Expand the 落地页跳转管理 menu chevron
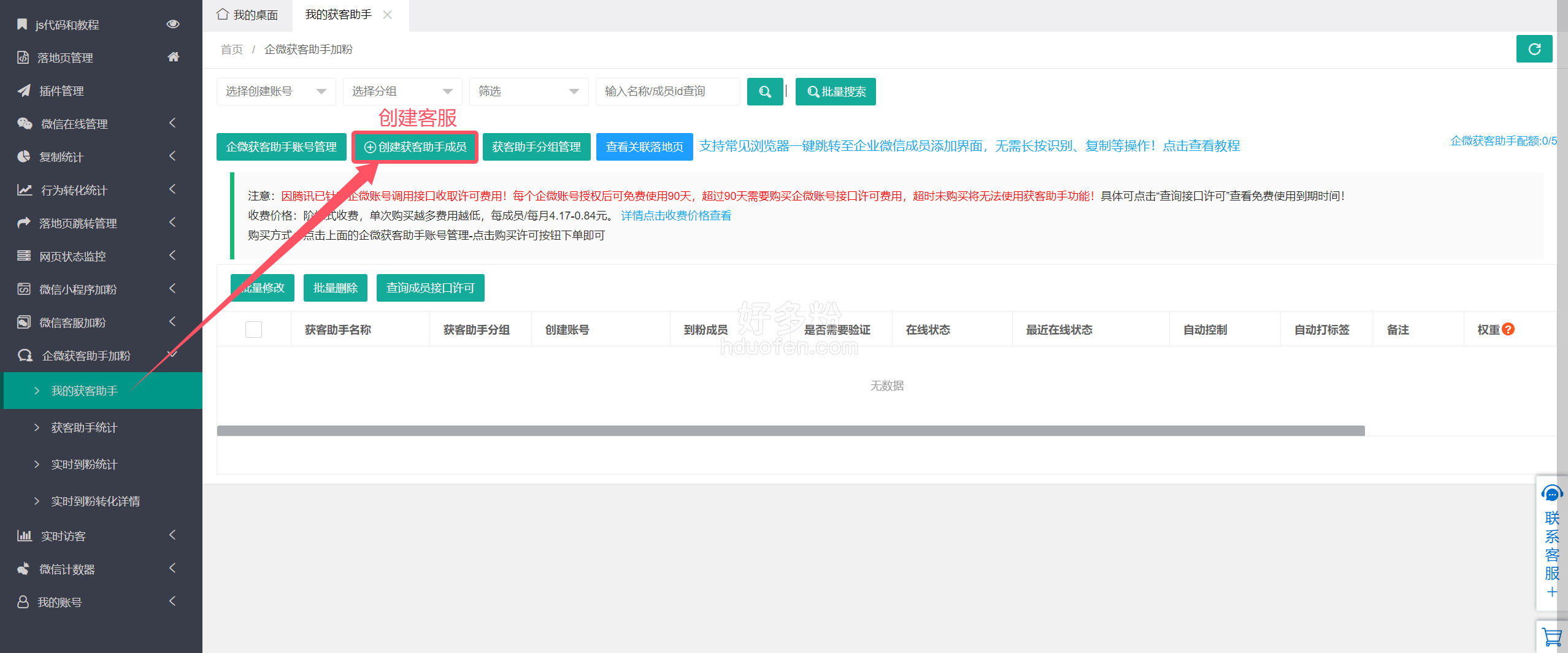 click(172, 223)
